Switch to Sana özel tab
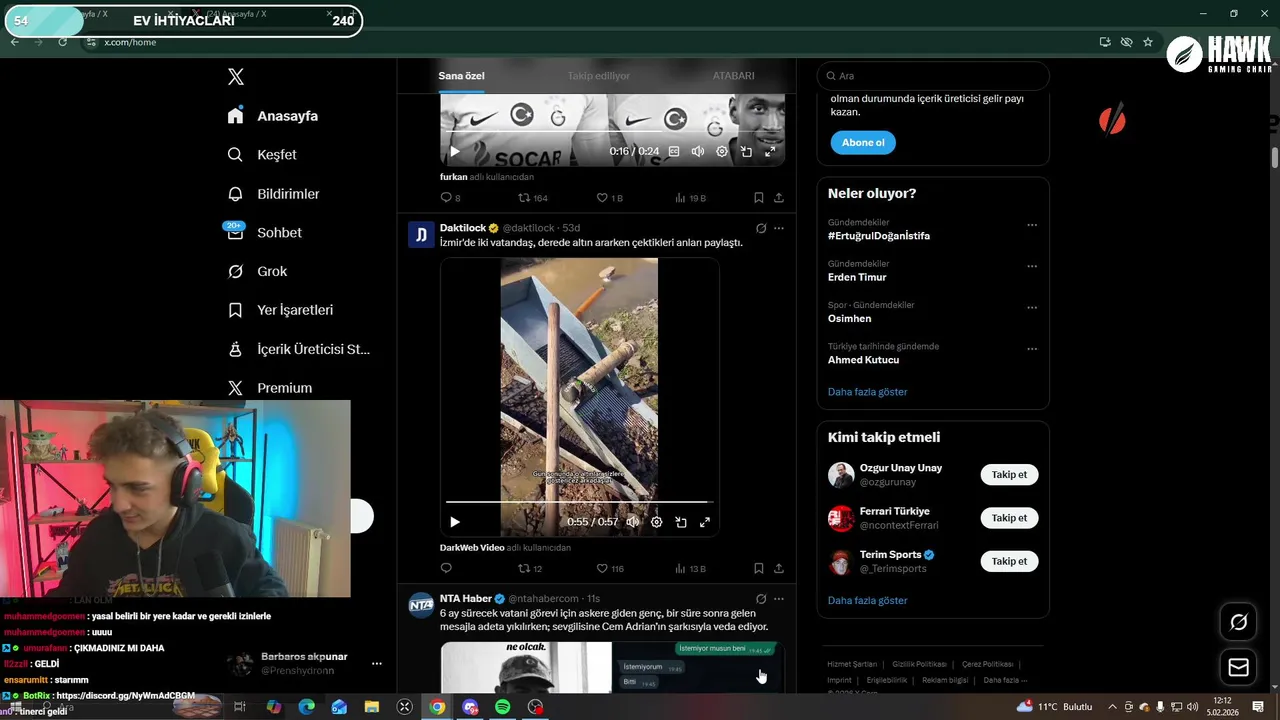Viewport: 1280px width, 720px height. click(461, 76)
